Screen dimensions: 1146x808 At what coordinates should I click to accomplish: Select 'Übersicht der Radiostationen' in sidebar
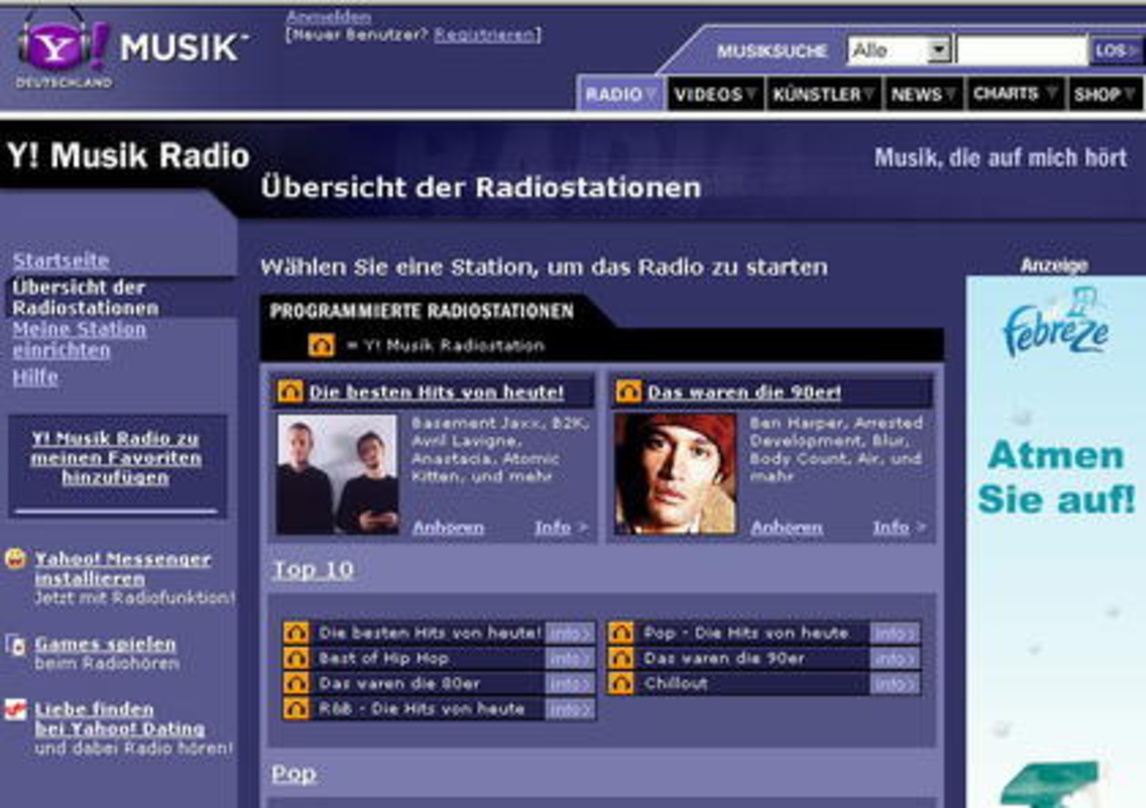click(x=85, y=297)
